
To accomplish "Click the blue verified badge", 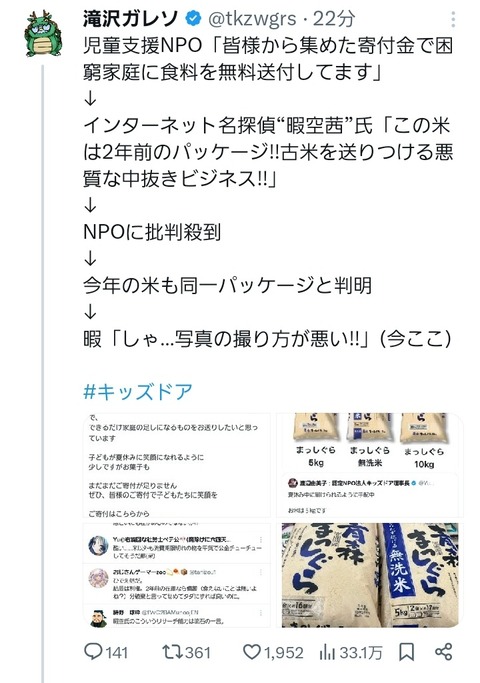I will (x=193, y=18).
